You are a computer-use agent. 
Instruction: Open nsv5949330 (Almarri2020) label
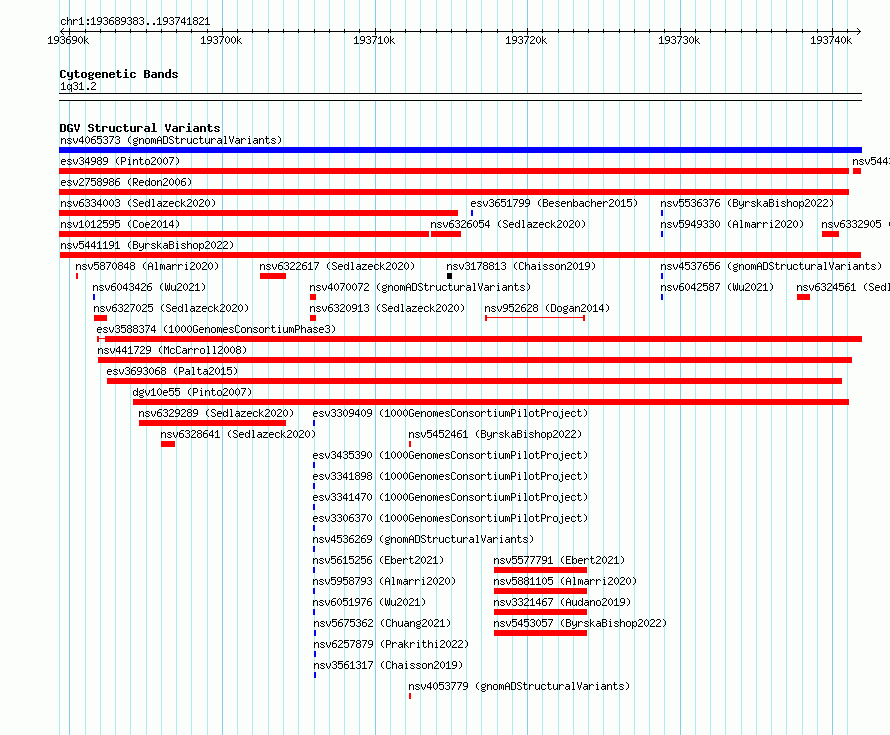pyautogui.click(x=732, y=224)
